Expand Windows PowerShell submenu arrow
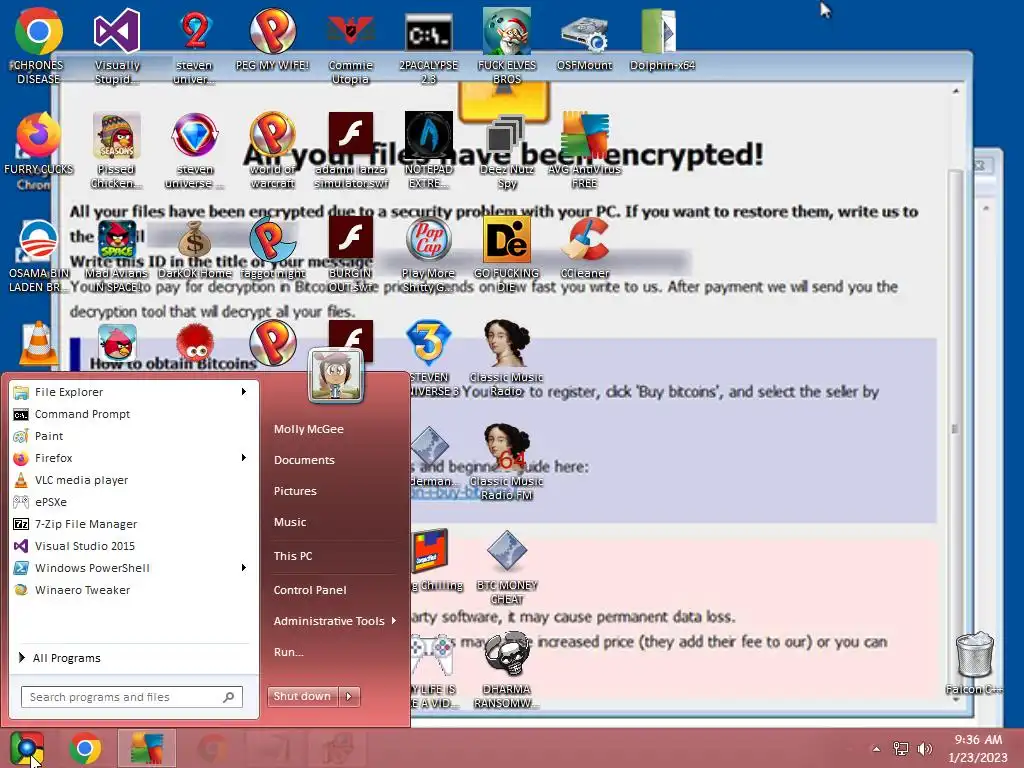The width and height of the screenshot is (1024, 768). 244,568
